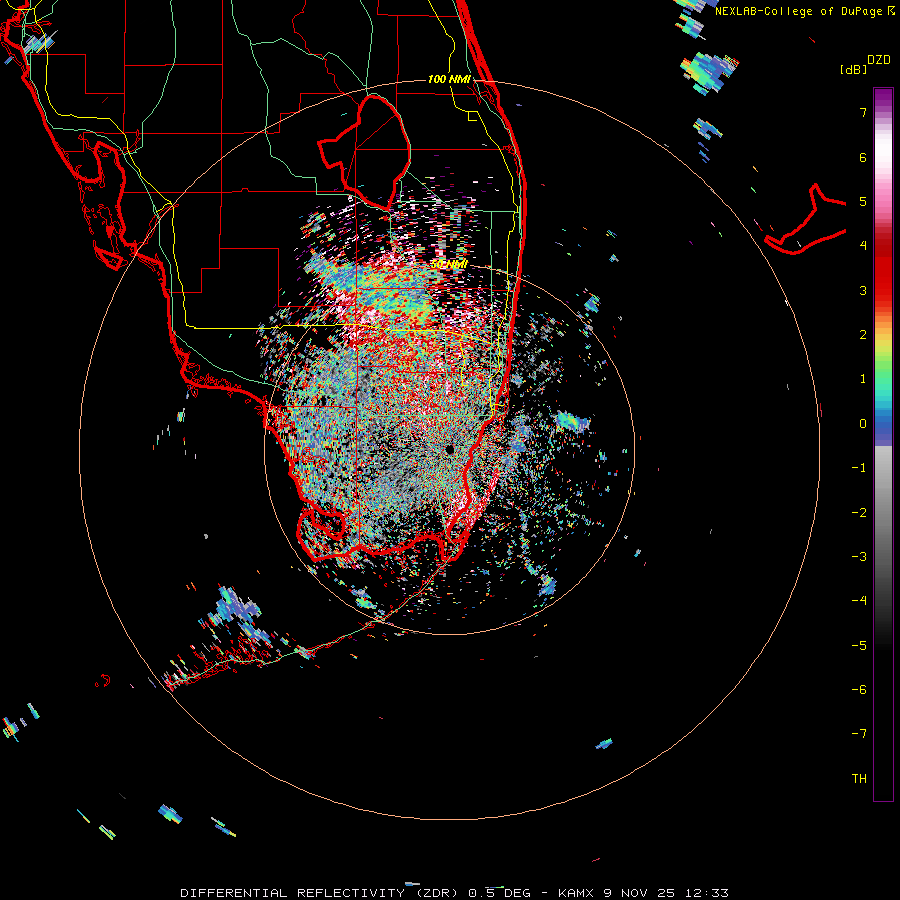Click the 50 NMI range ring label
The height and width of the screenshot is (900, 900).
point(449,265)
